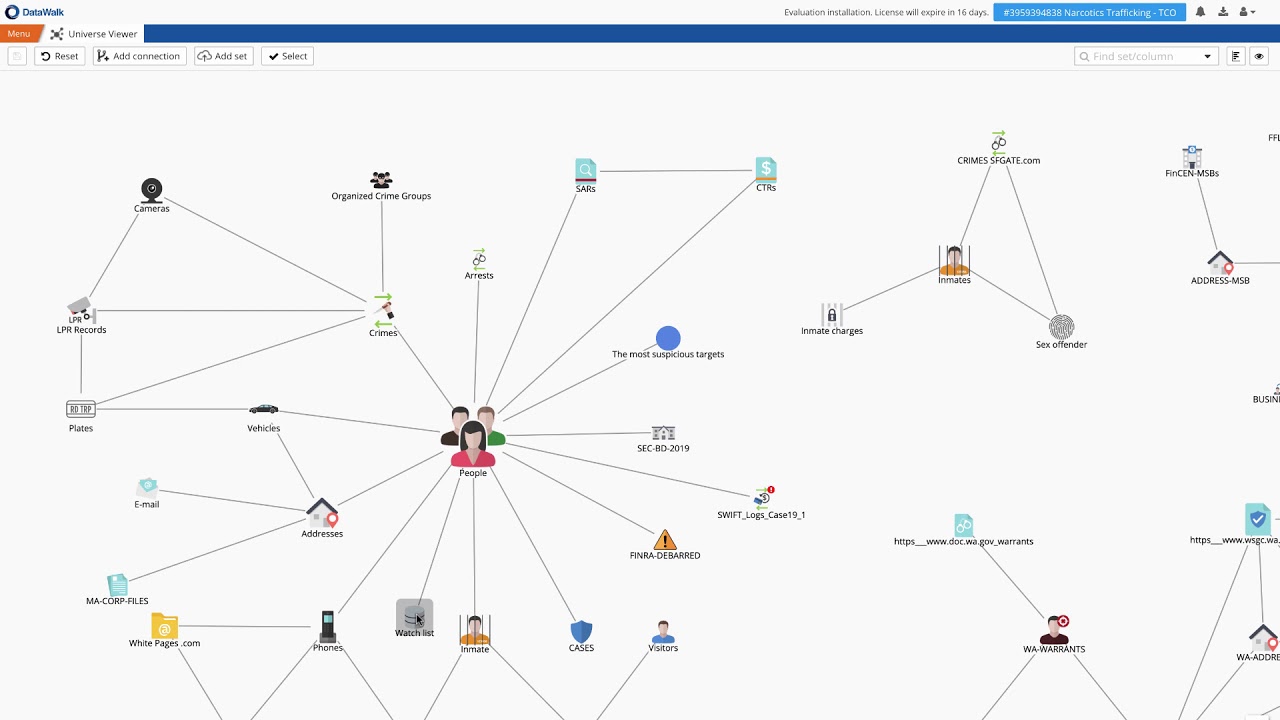This screenshot has height=720, width=1280.
Task: Toggle the eye visibility button
Action: point(1259,56)
